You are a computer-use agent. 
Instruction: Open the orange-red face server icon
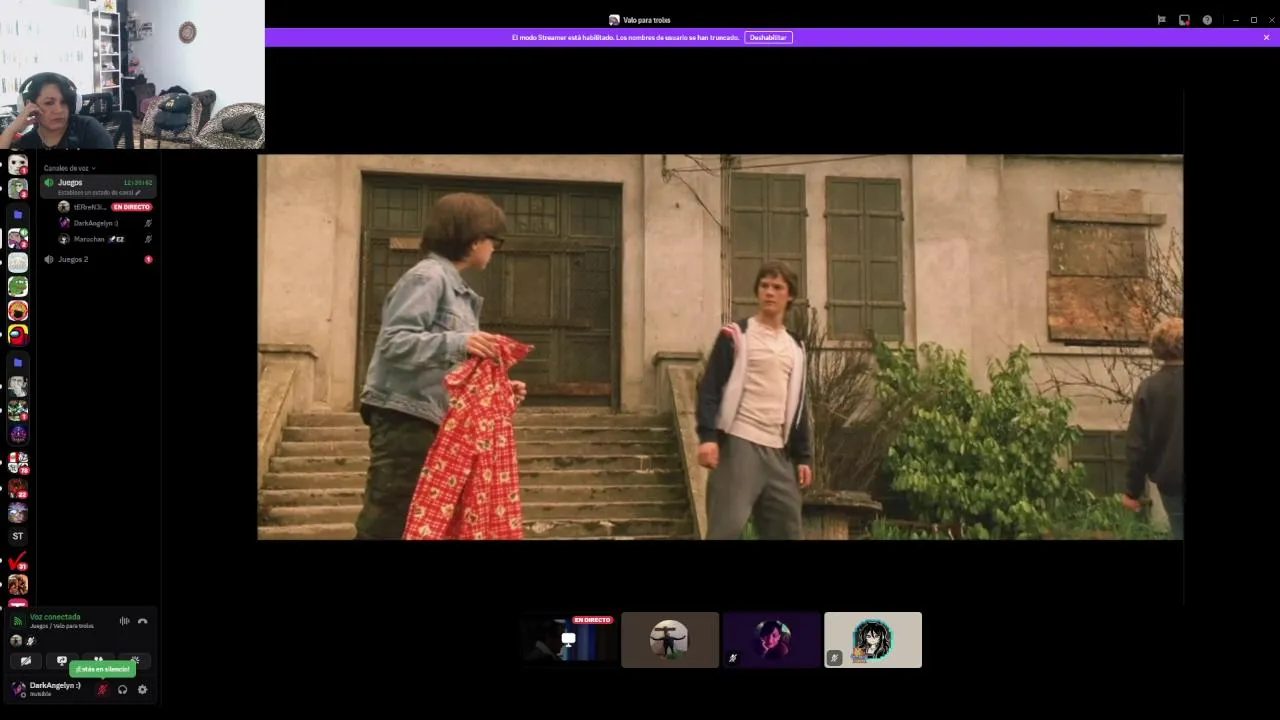(x=18, y=311)
